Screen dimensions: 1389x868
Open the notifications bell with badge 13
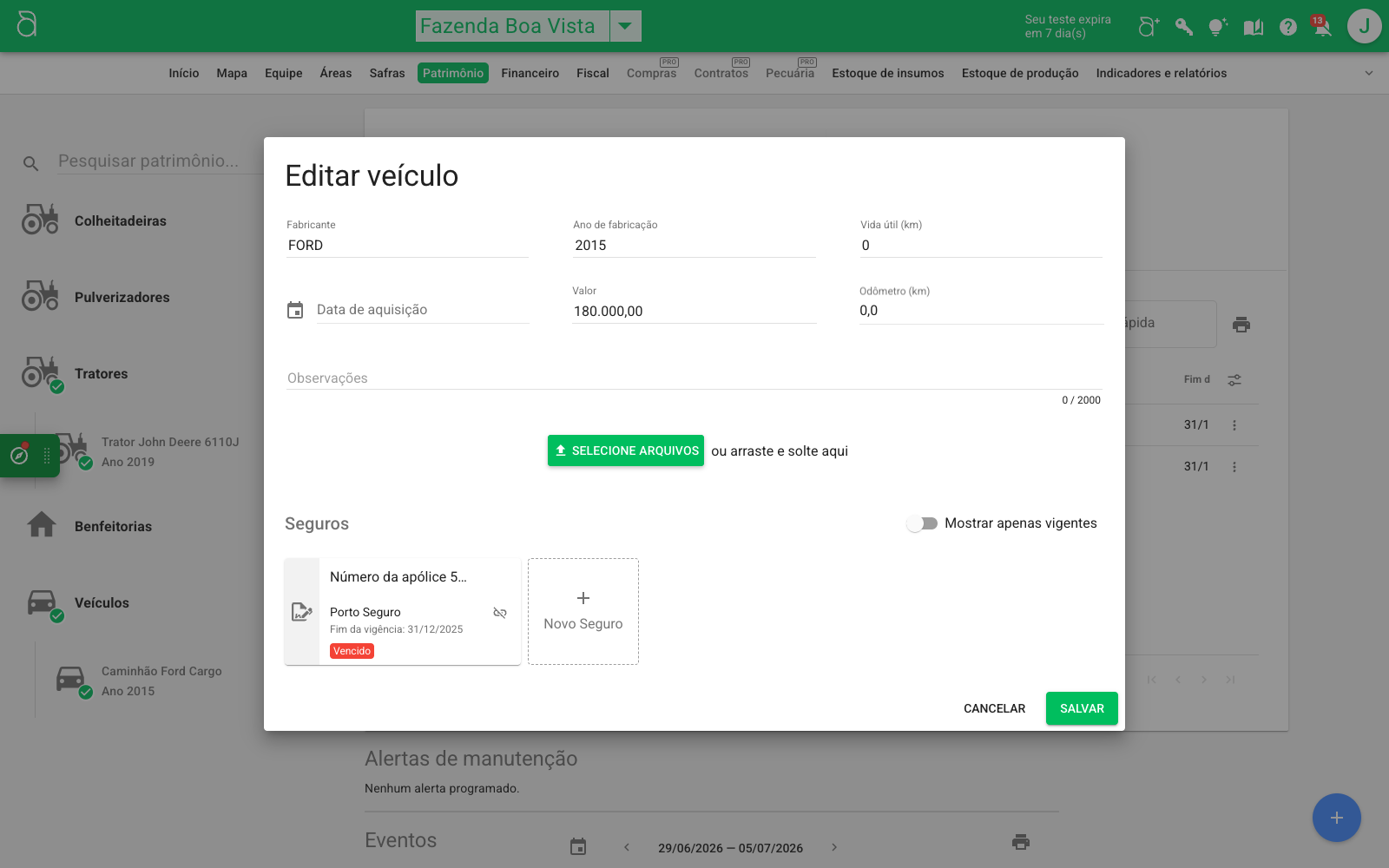[x=1322, y=26]
